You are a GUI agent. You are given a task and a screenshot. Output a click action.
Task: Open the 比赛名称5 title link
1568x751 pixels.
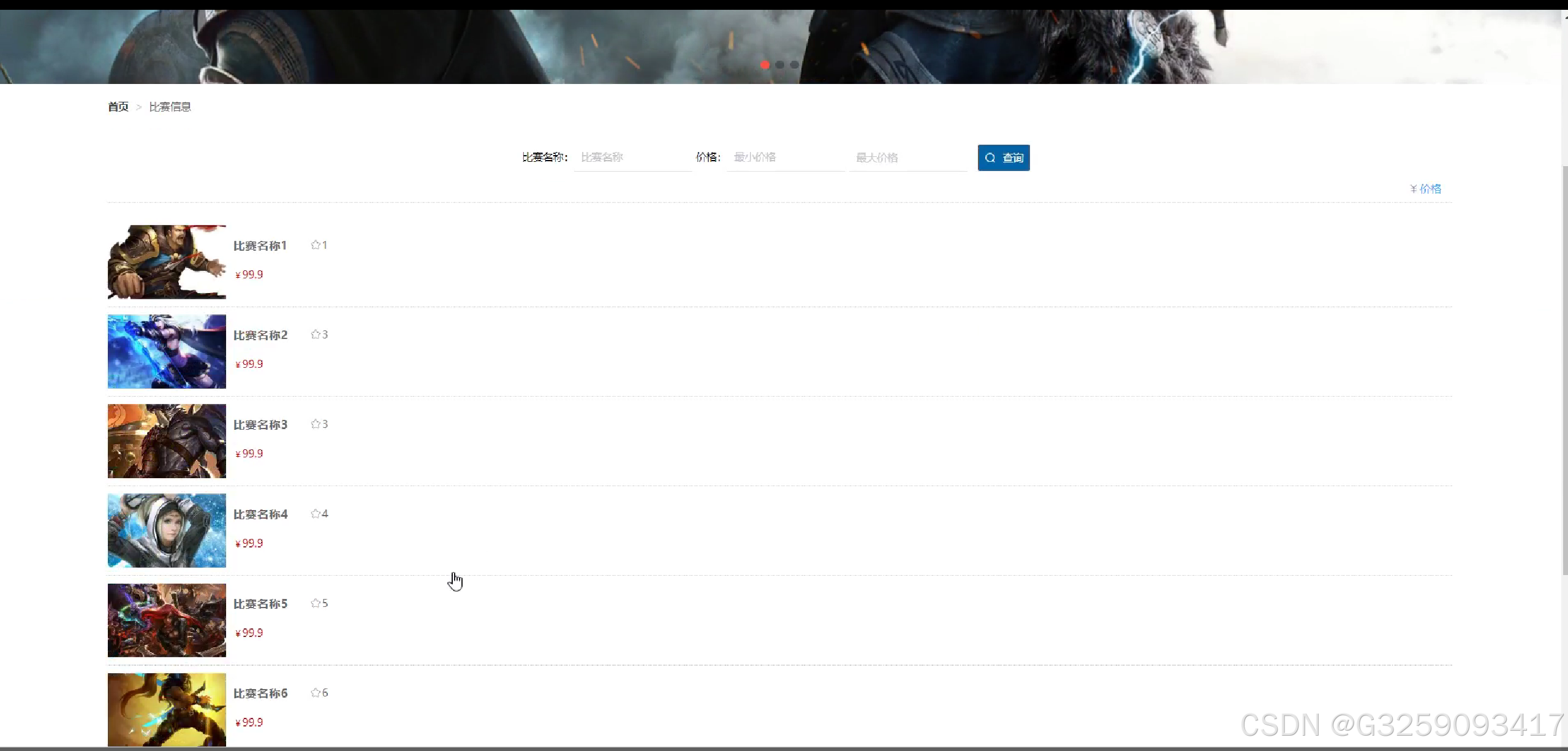[x=260, y=604]
